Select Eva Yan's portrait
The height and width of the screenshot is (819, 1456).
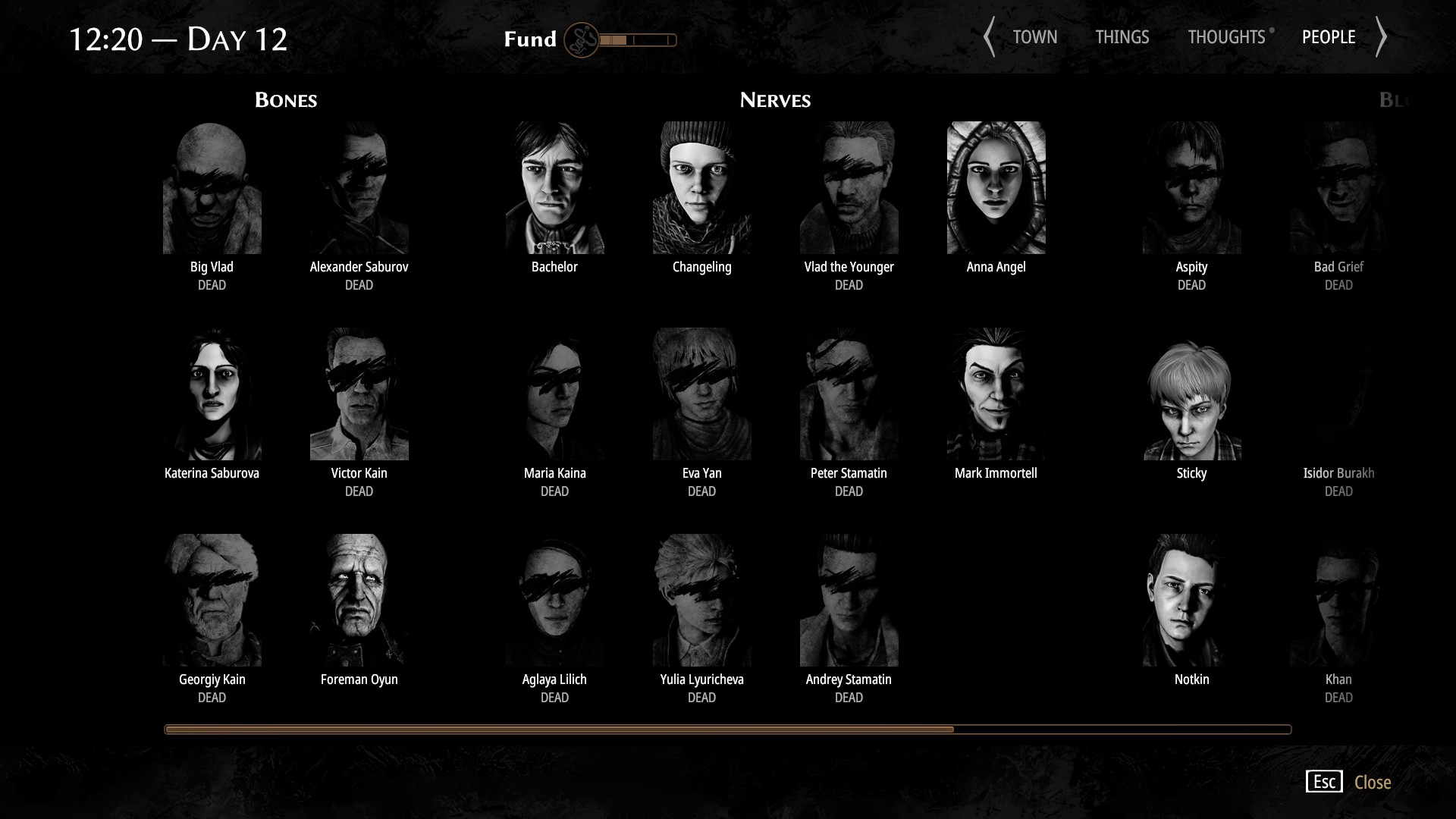coord(702,394)
